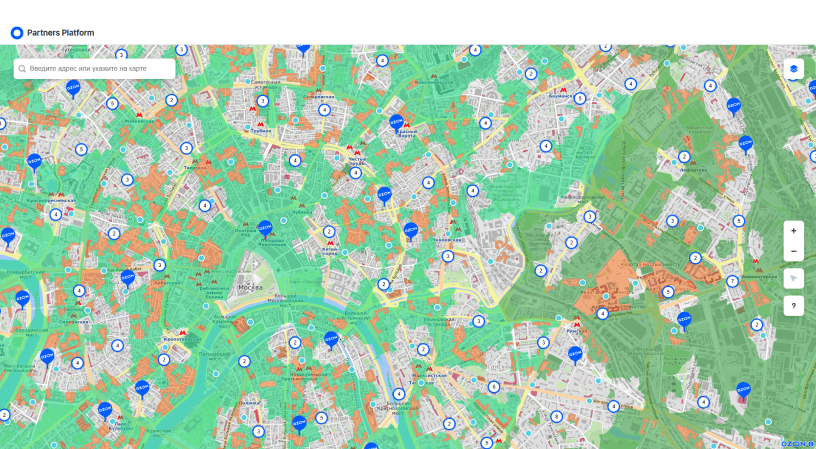Select cluster 2 above Китай-город label
Viewport: 816px width, 449px height.
pyautogui.click(x=328, y=232)
